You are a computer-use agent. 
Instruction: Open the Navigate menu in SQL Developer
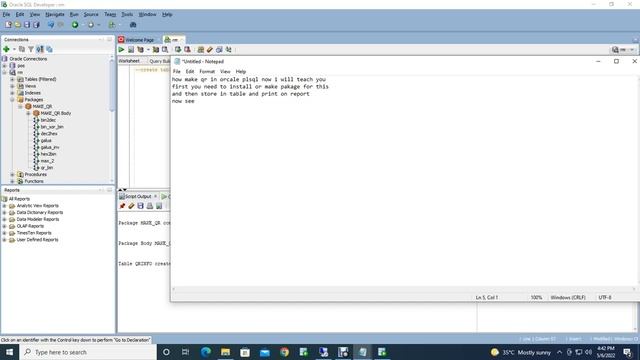(x=55, y=14)
